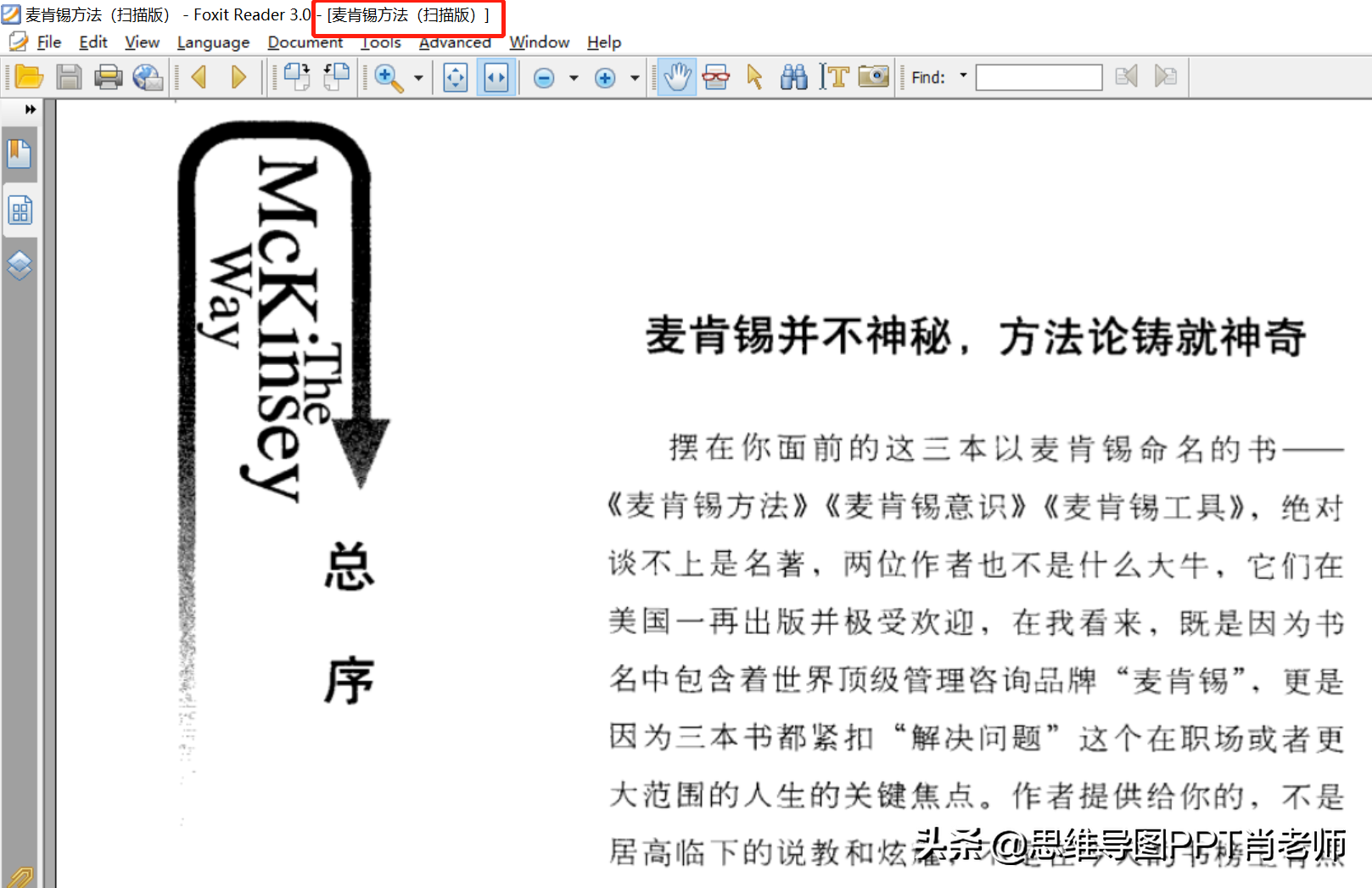The width and height of the screenshot is (1372, 888).
Task: Click the Print icon
Action: [x=108, y=77]
